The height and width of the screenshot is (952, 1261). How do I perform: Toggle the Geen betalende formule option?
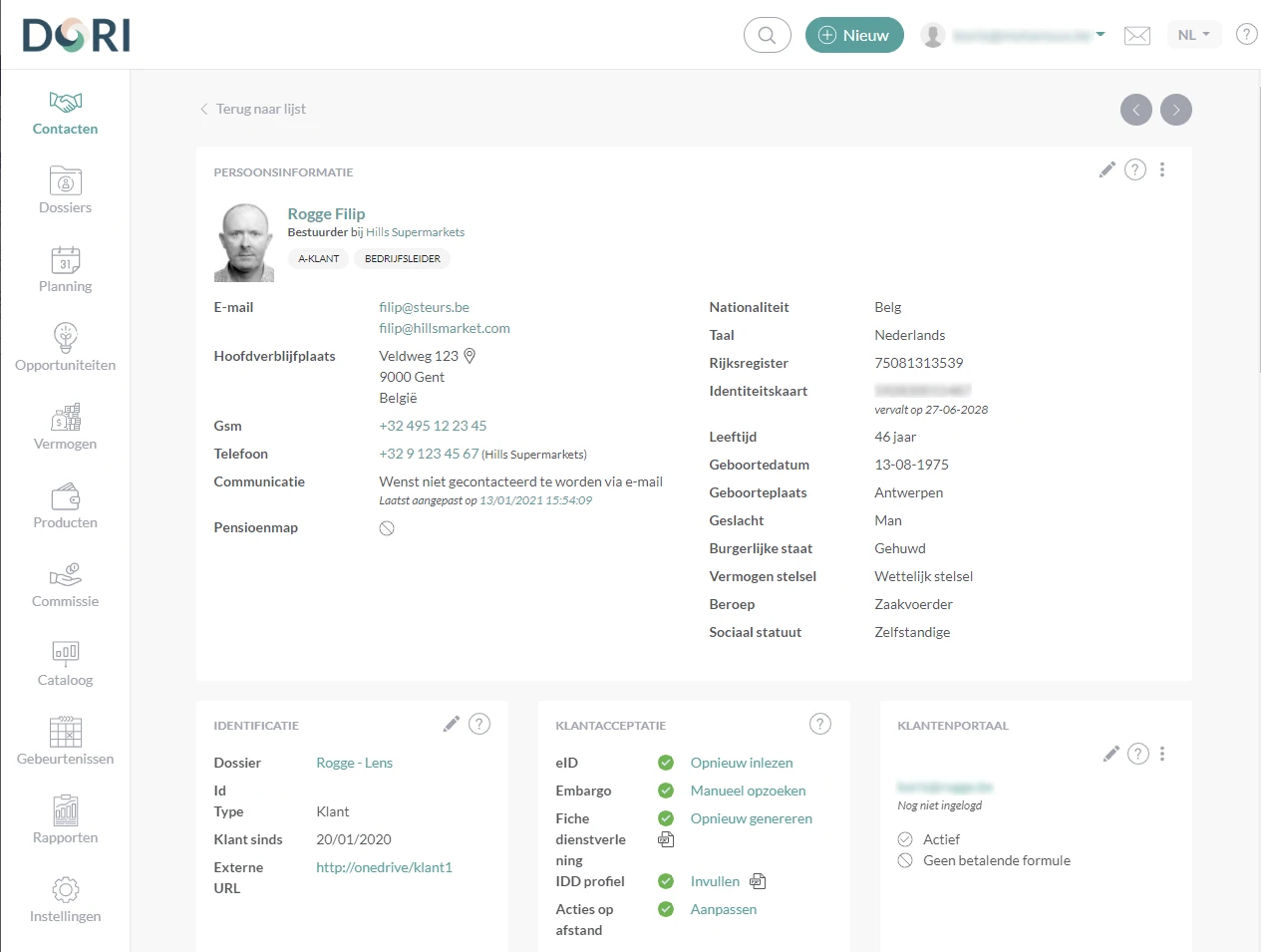click(x=905, y=860)
